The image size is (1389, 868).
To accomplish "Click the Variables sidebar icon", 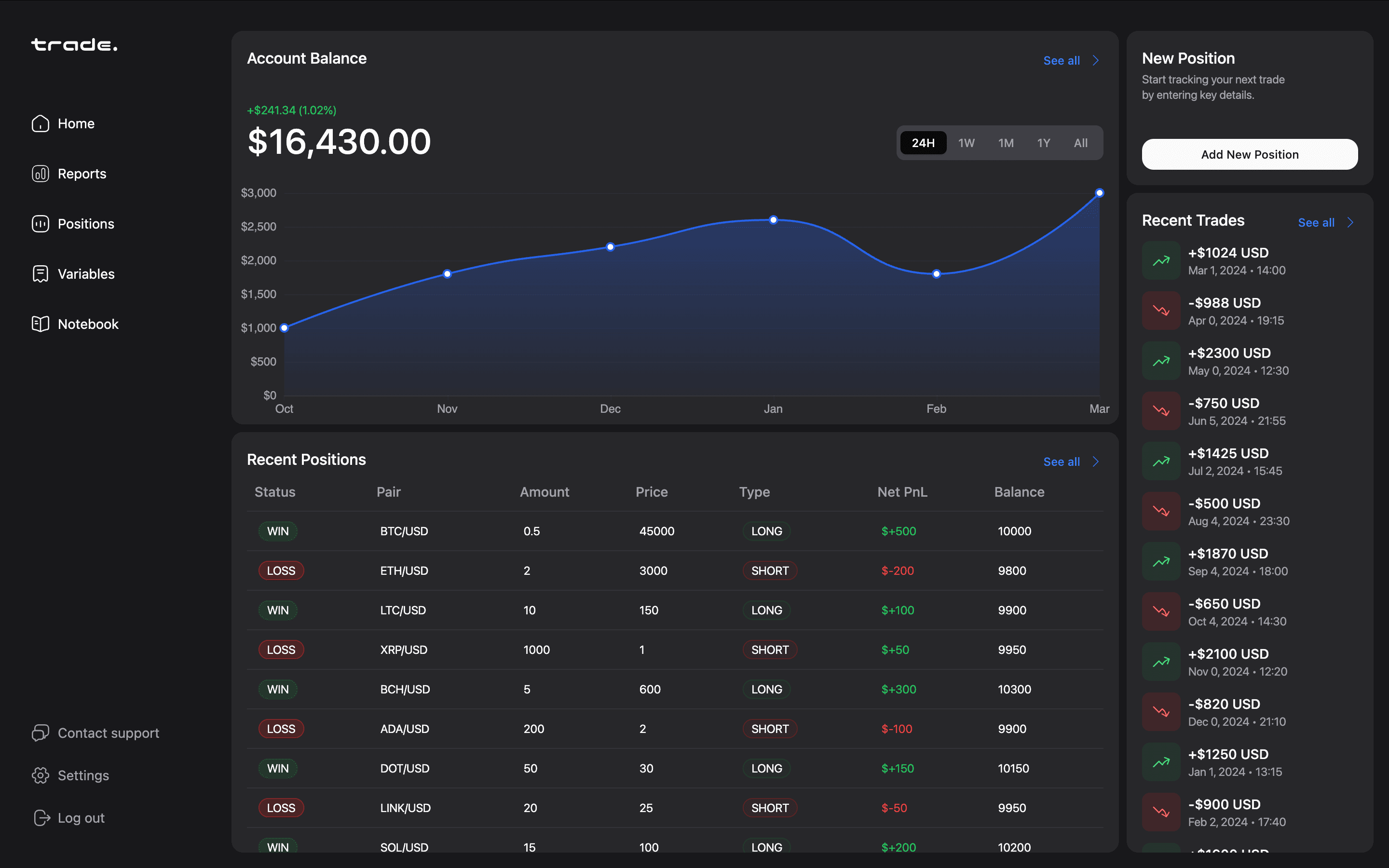I will click(40, 274).
